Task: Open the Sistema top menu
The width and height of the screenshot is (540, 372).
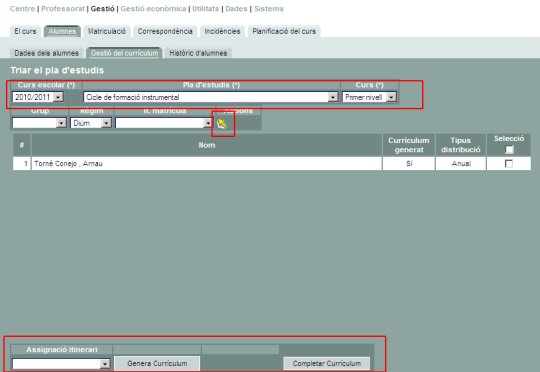Action: [x=269, y=9]
